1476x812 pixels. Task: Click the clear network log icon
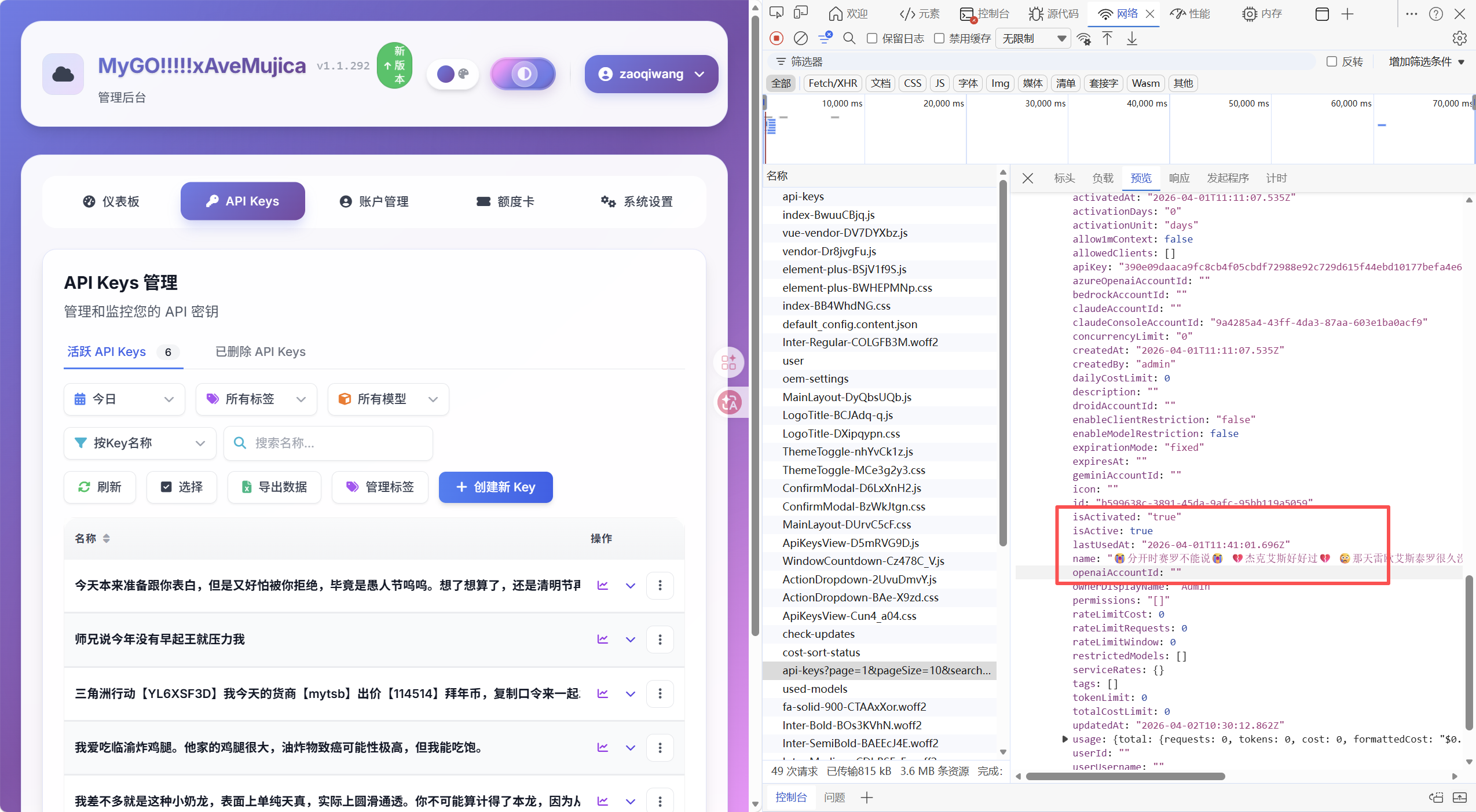pos(801,38)
